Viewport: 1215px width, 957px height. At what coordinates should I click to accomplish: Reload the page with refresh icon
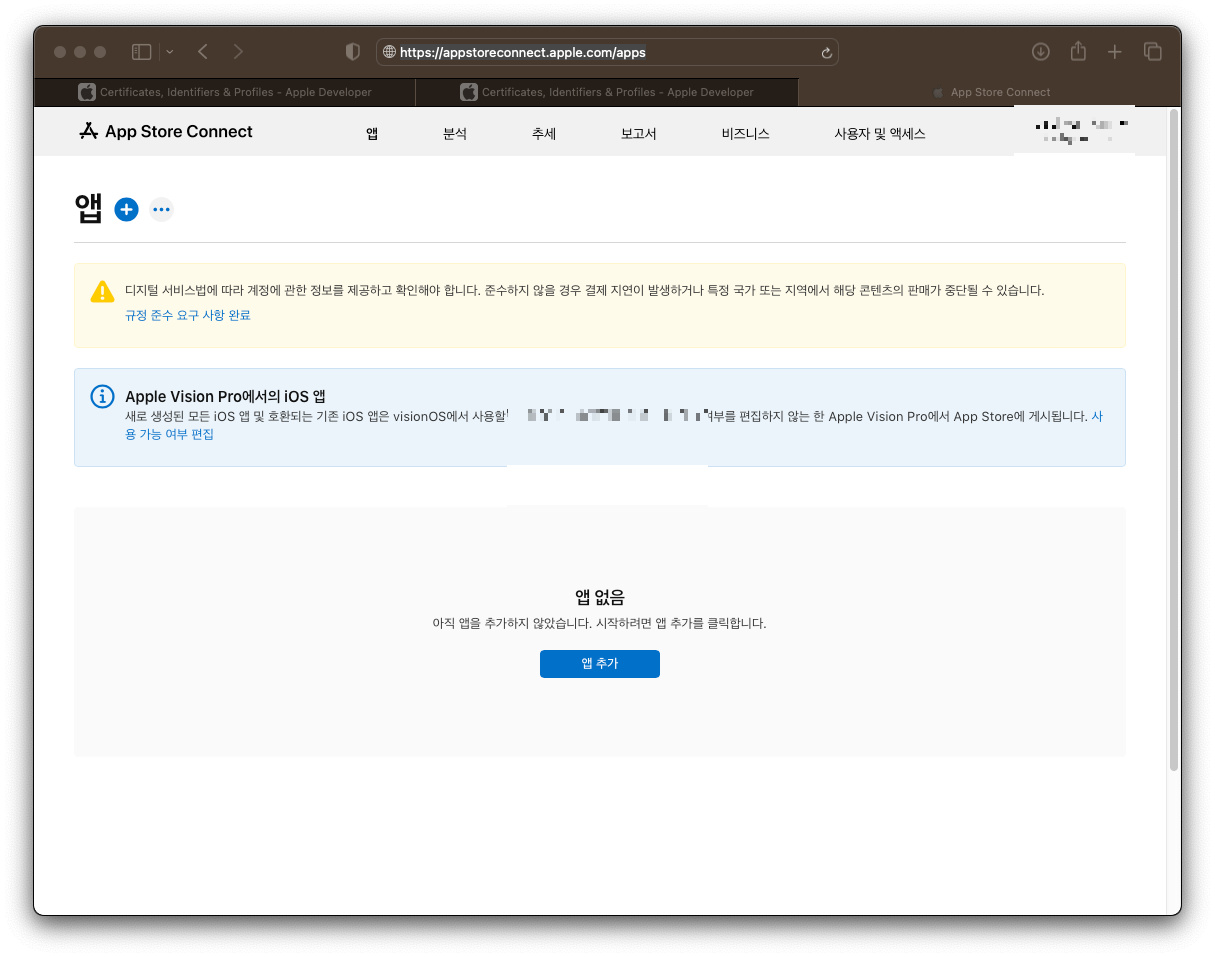pos(826,53)
